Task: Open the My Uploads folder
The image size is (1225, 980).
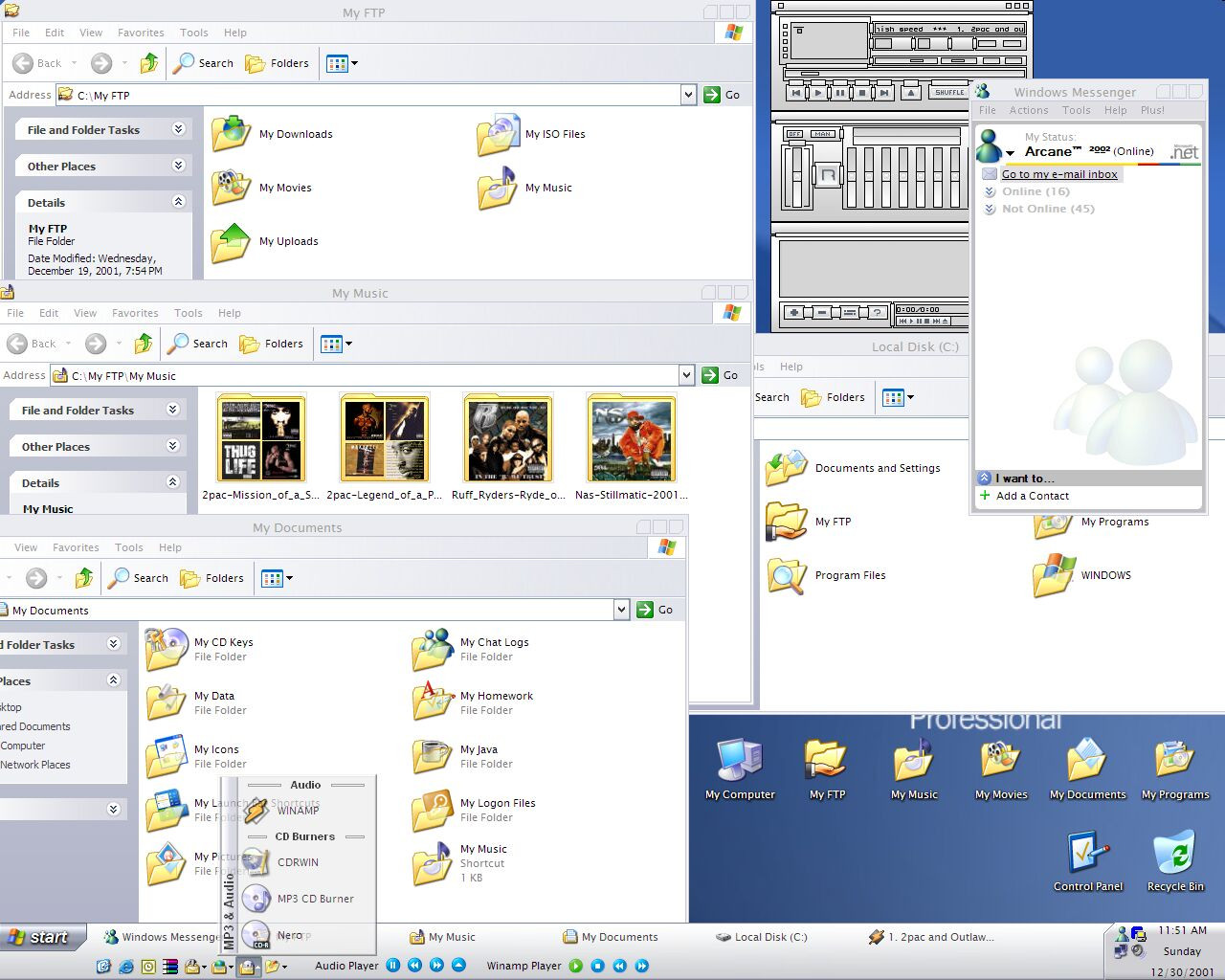Action: click(x=265, y=241)
